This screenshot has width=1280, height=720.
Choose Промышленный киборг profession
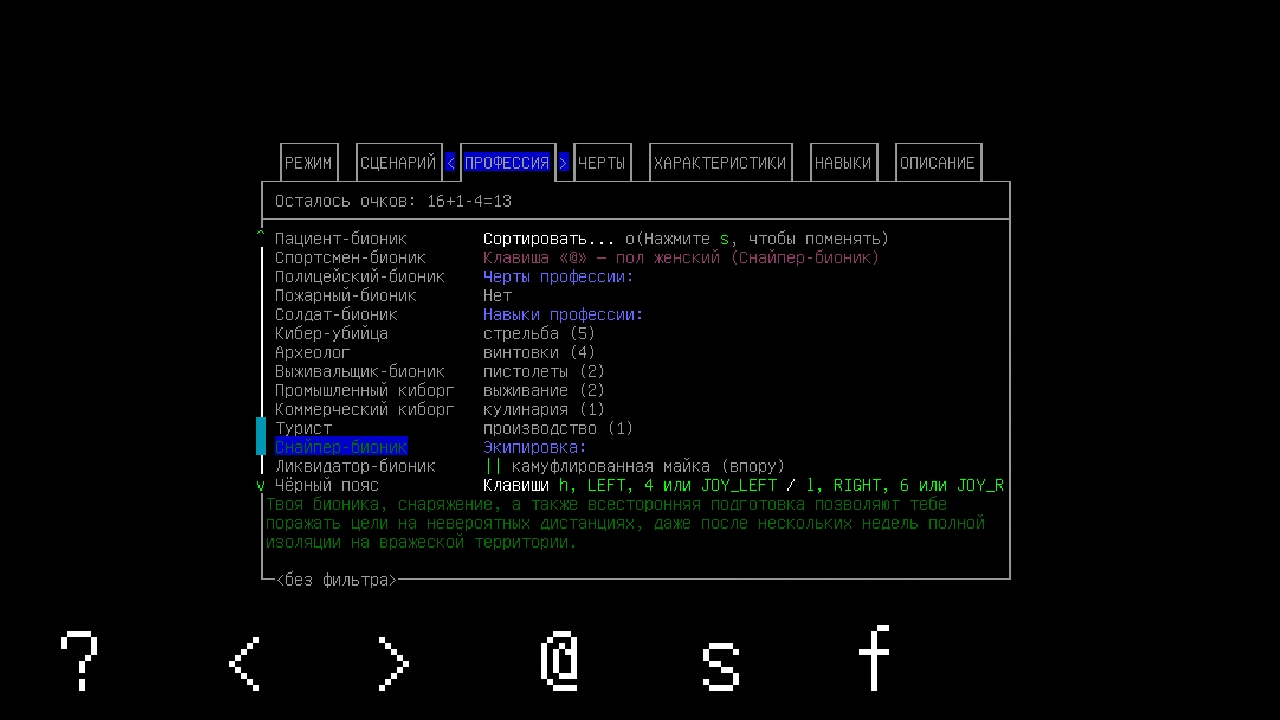point(364,391)
